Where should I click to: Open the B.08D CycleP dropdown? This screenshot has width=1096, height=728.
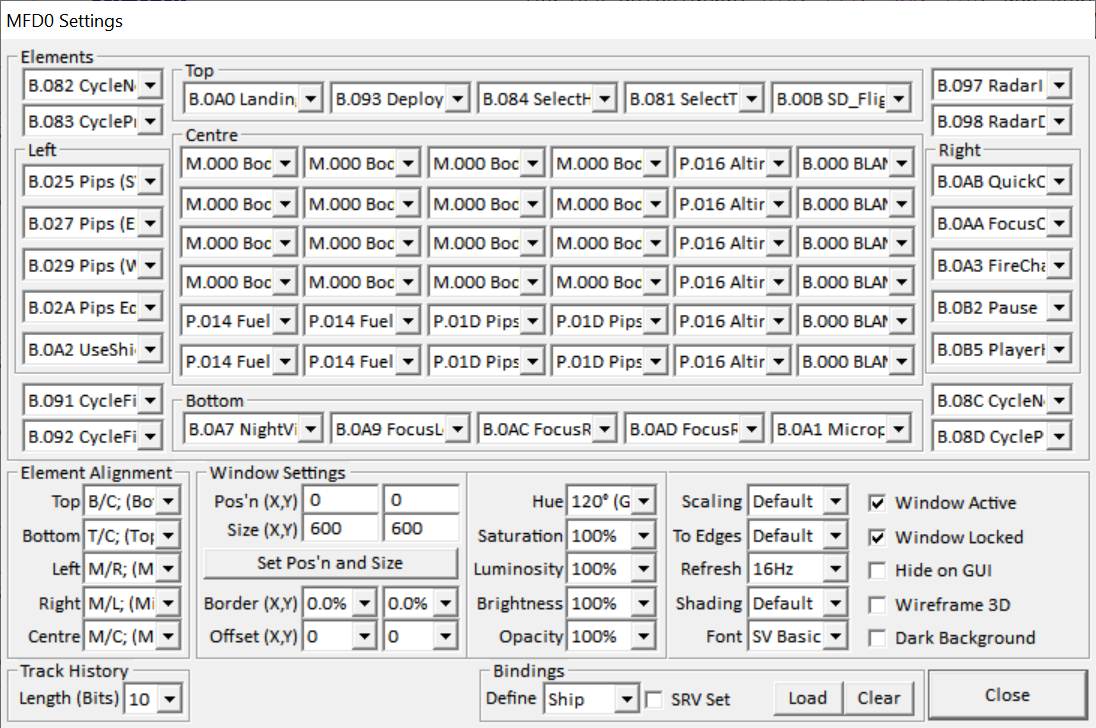click(x=1002, y=437)
